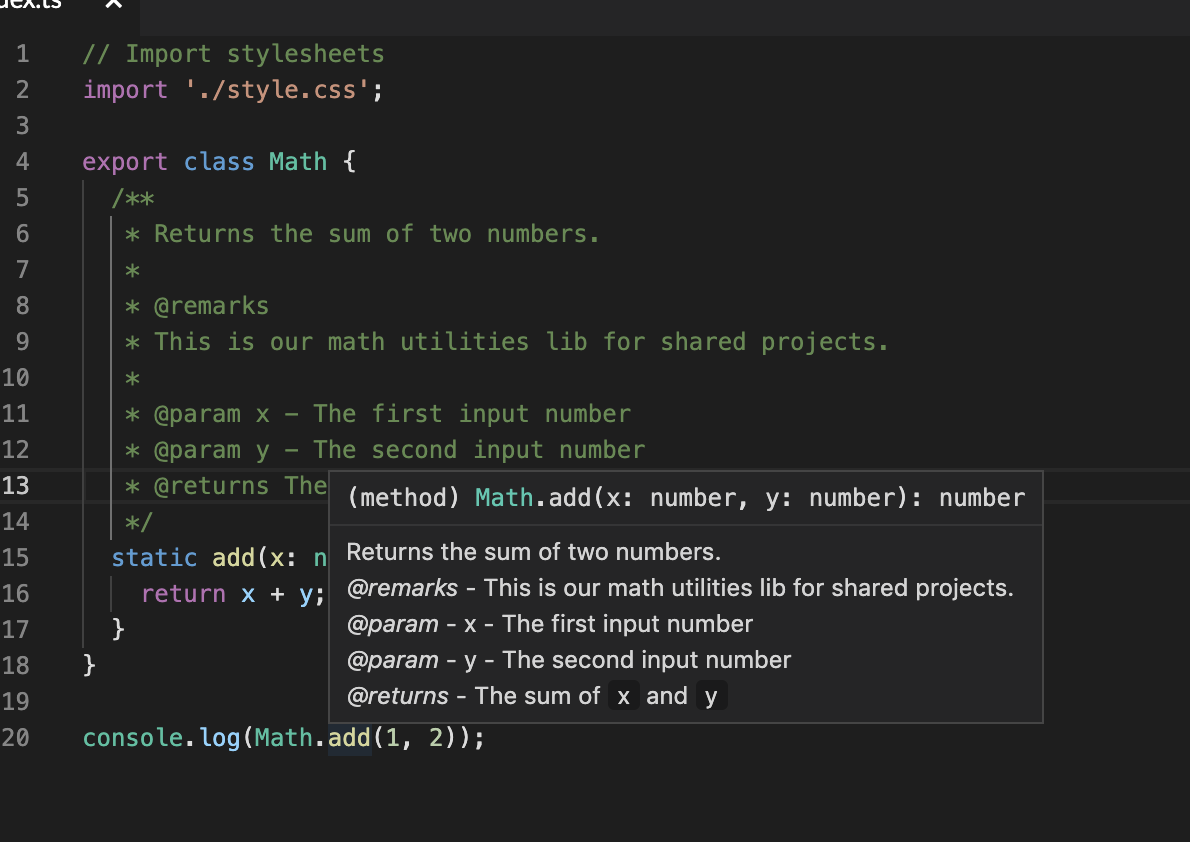Click 'Returns the sum of two numbers.' comment line
1190x842 pixels.
362,234
